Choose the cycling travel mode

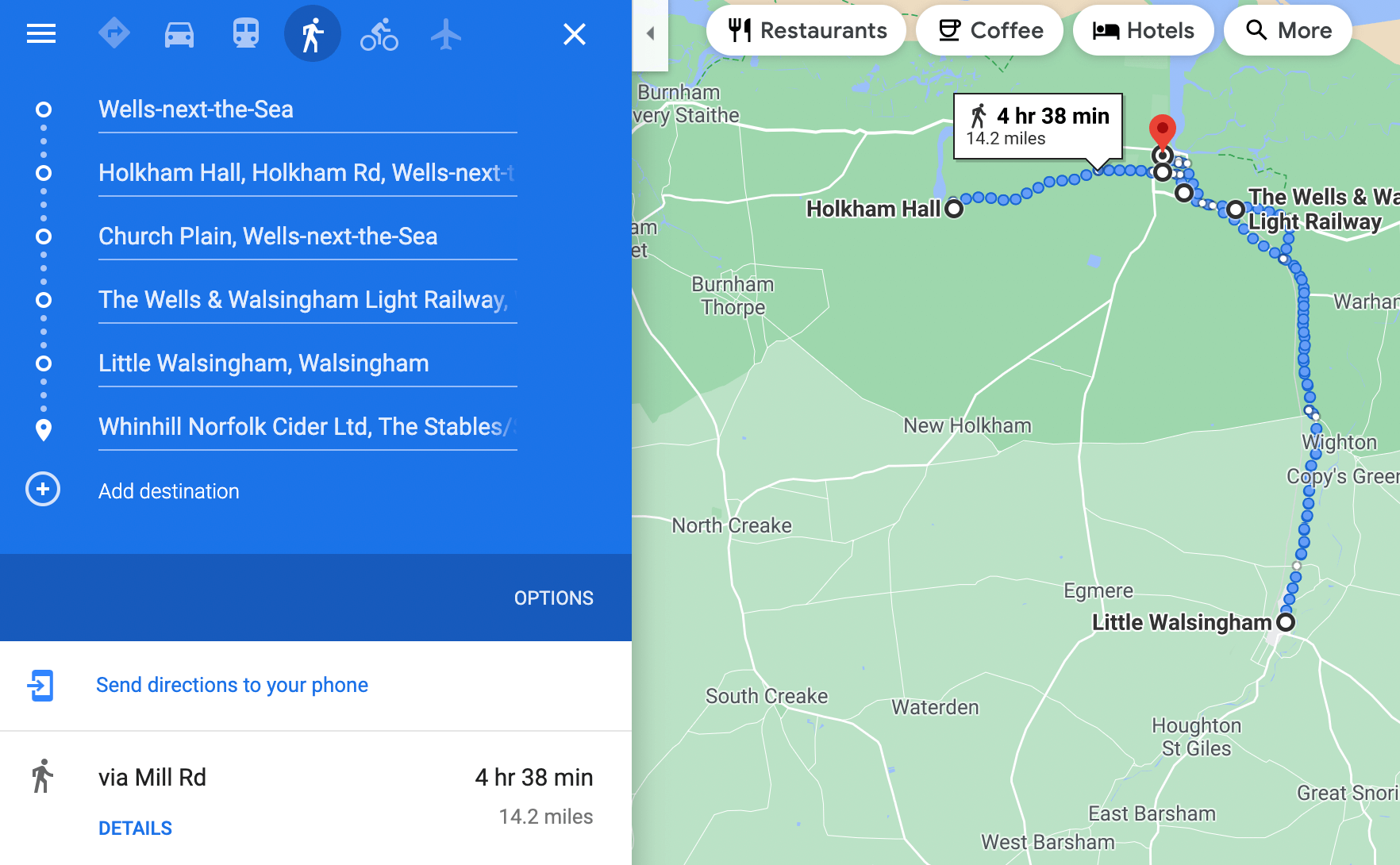point(379,33)
